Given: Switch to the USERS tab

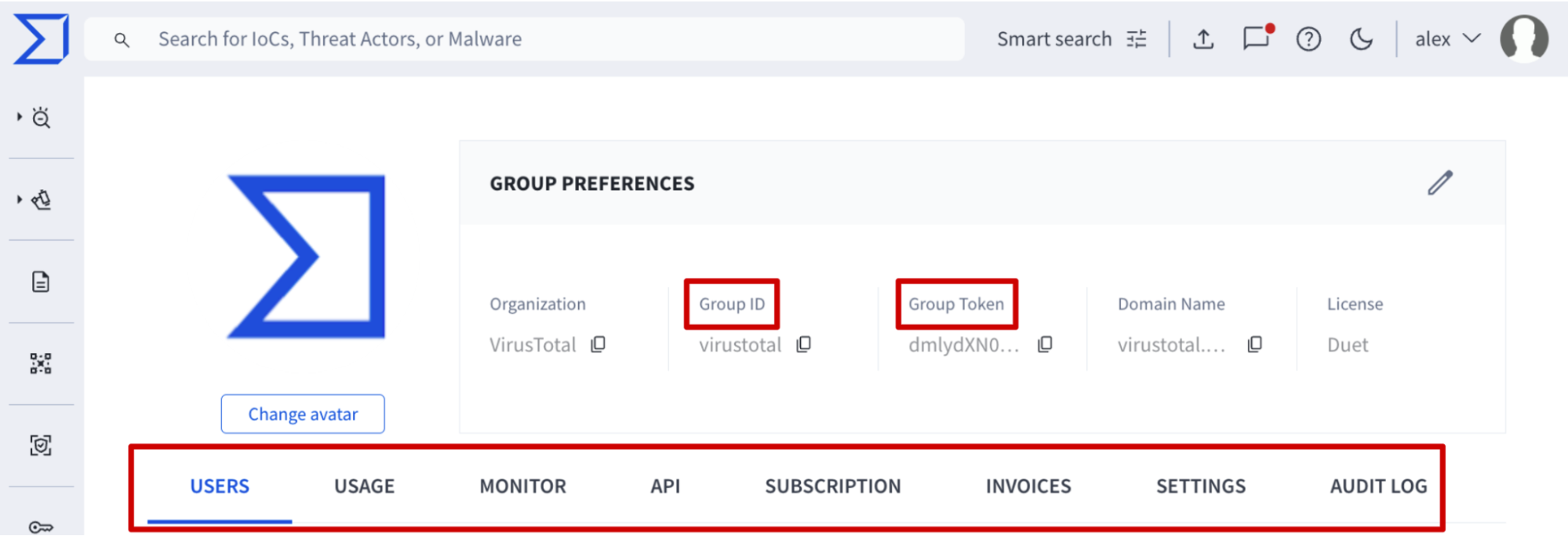Looking at the screenshot, I should [220, 487].
